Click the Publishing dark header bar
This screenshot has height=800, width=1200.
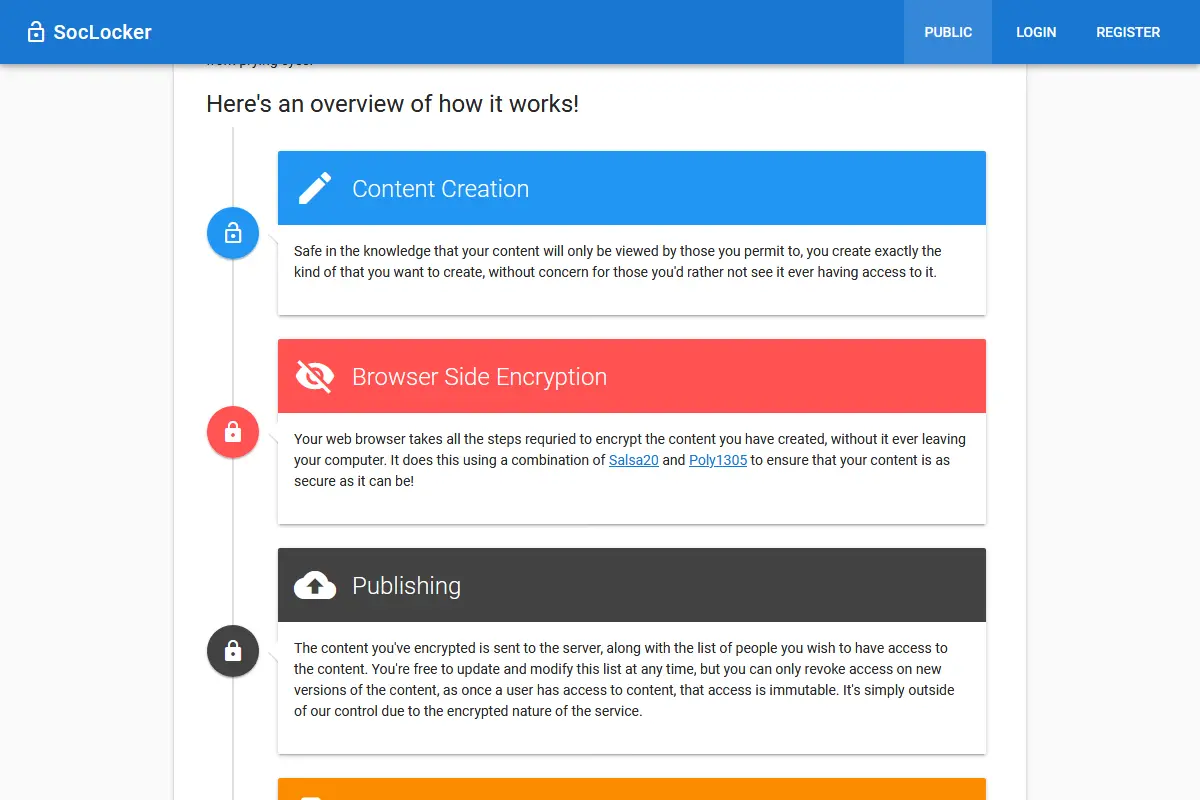pos(632,585)
